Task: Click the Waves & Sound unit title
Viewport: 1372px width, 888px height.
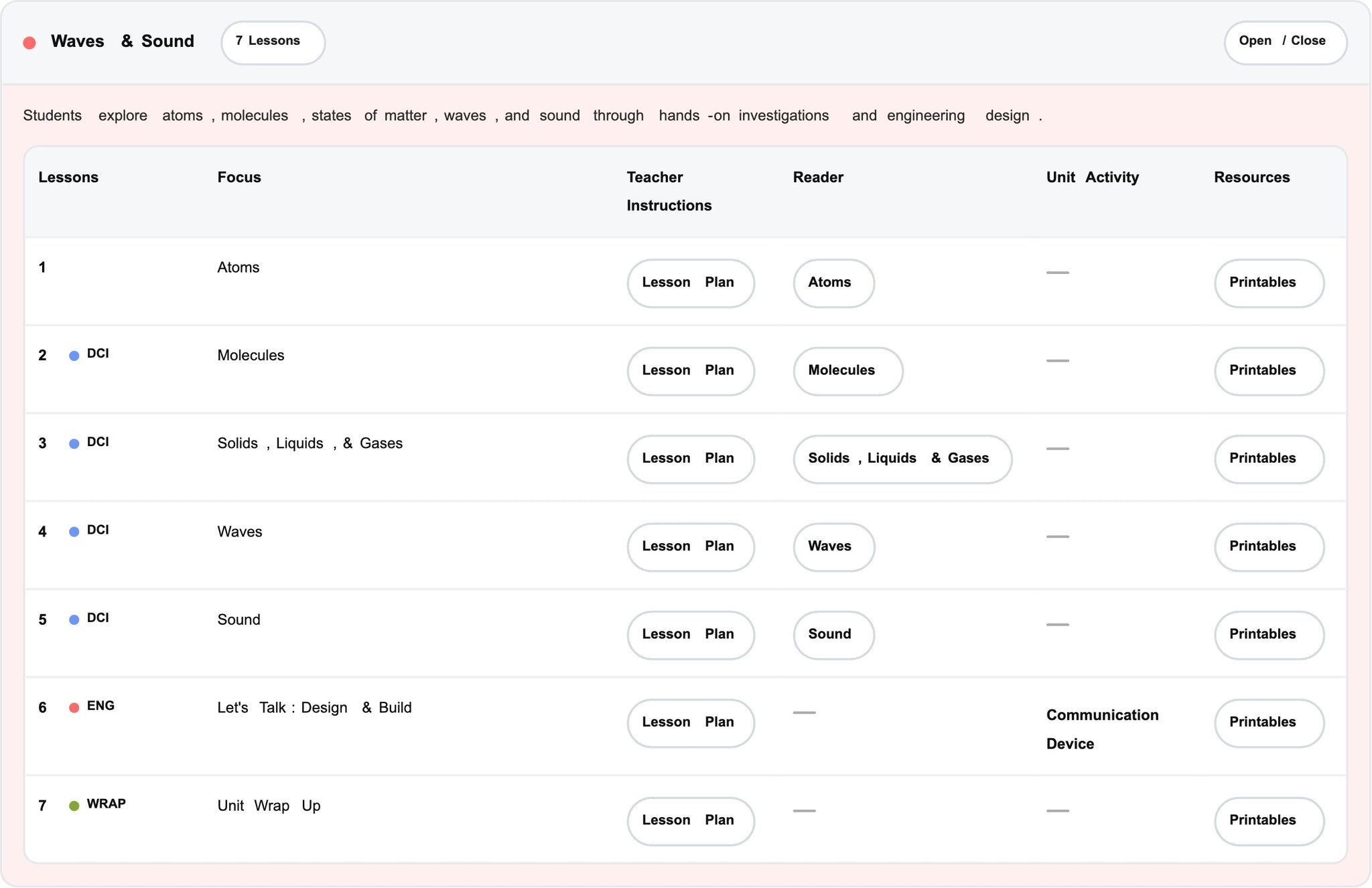Action: [x=123, y=42]
